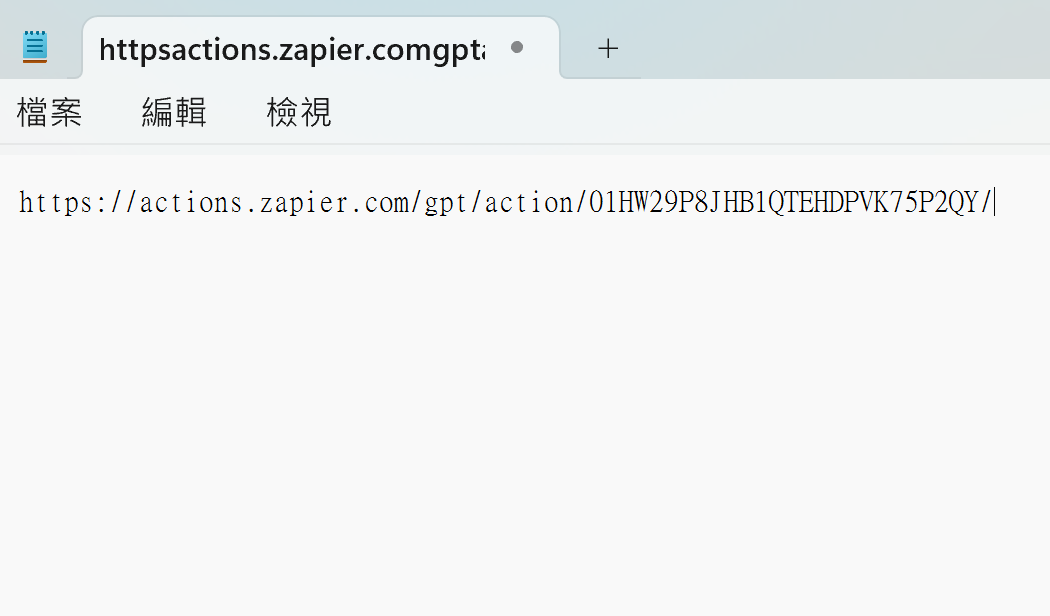Click the gpt segment of the URL

coord(445,204)
